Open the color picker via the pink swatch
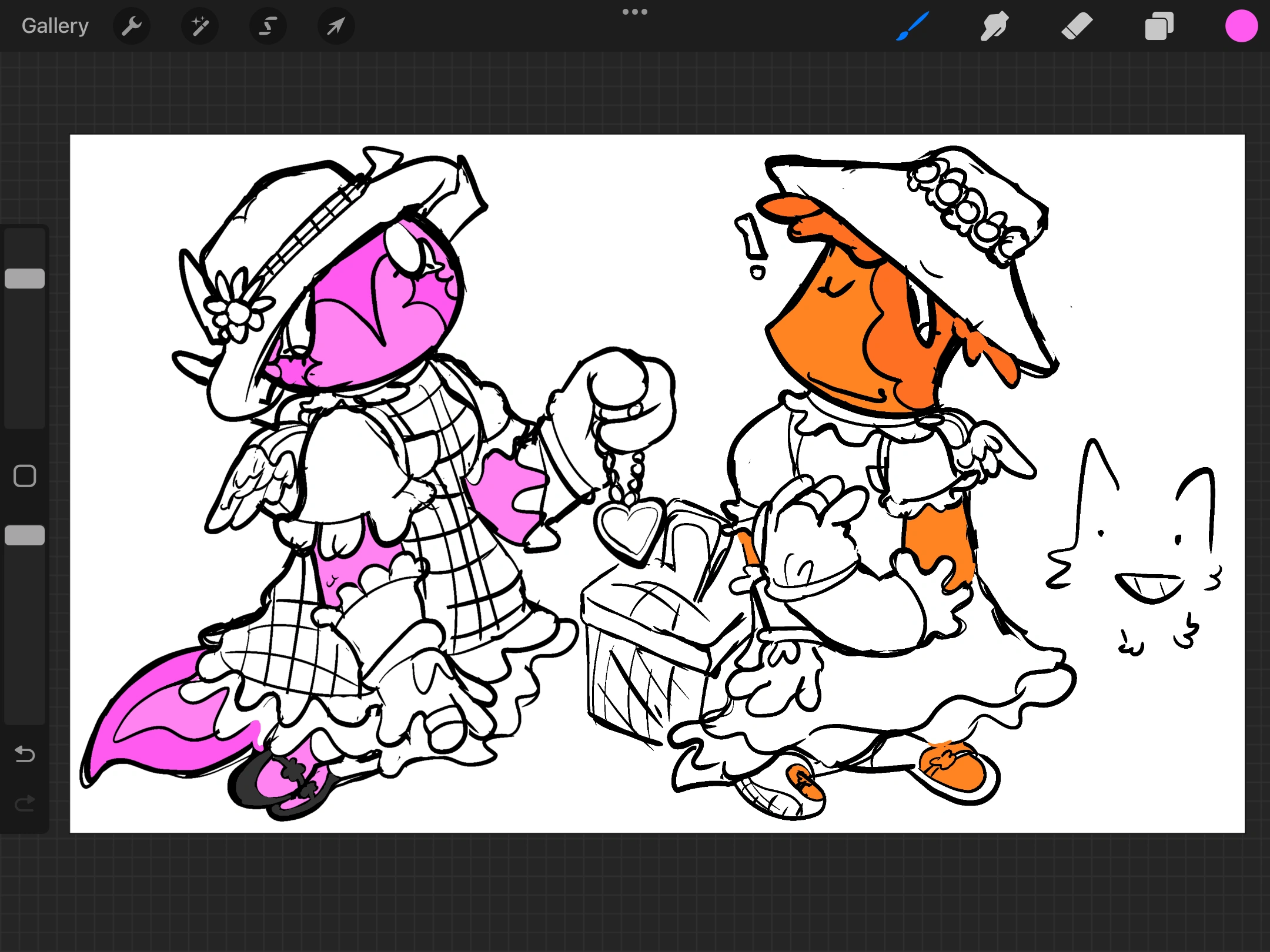The width and height of the screenshot is (1270, 952). pyautogui.click(x=1241, y=26)
